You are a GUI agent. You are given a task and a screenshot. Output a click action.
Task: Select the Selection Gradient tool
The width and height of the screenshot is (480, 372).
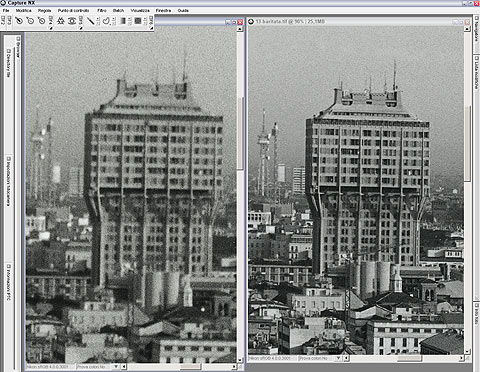[x=123, y=21]
